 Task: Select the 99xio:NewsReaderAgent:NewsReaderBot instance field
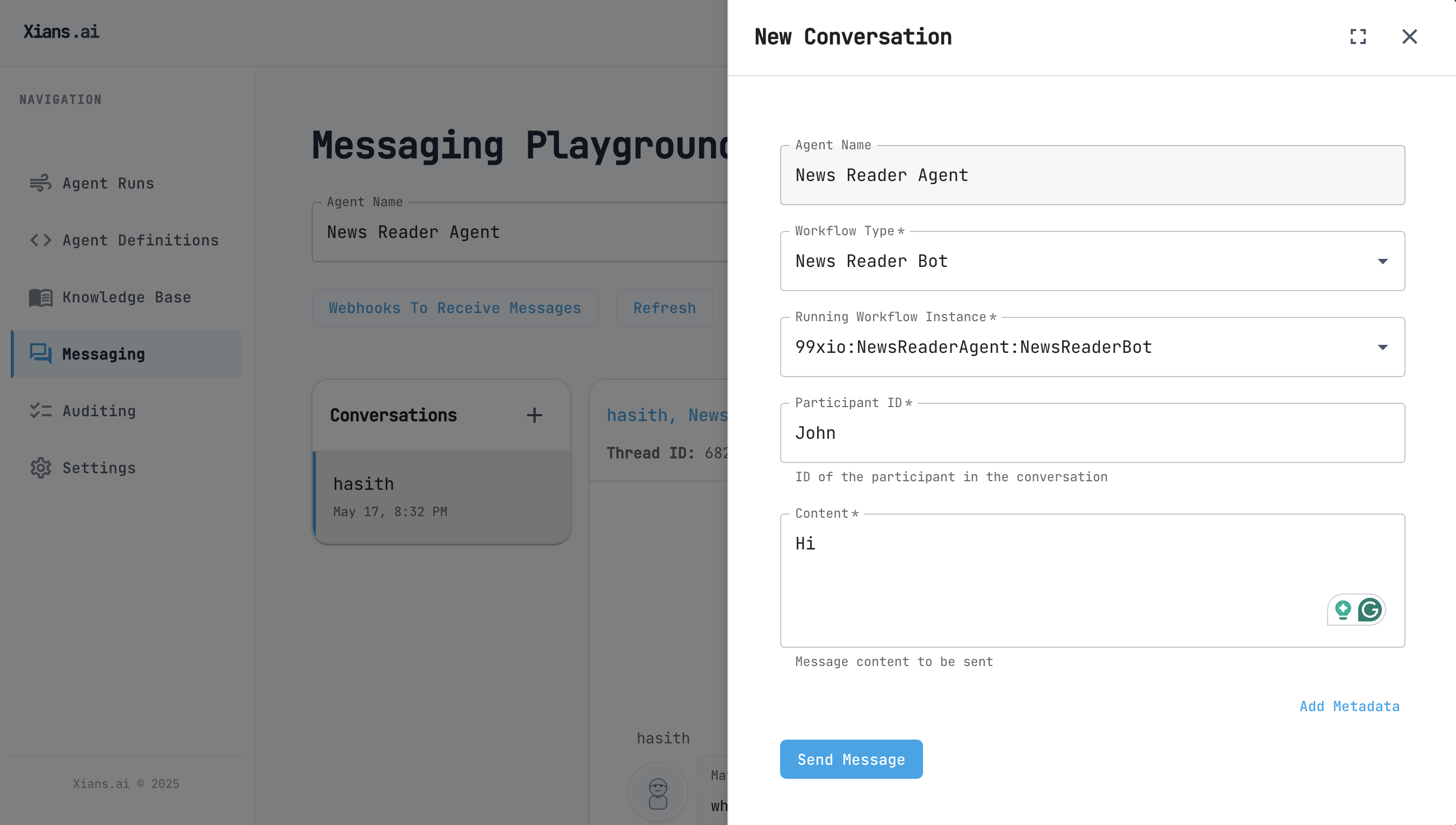1092,348
